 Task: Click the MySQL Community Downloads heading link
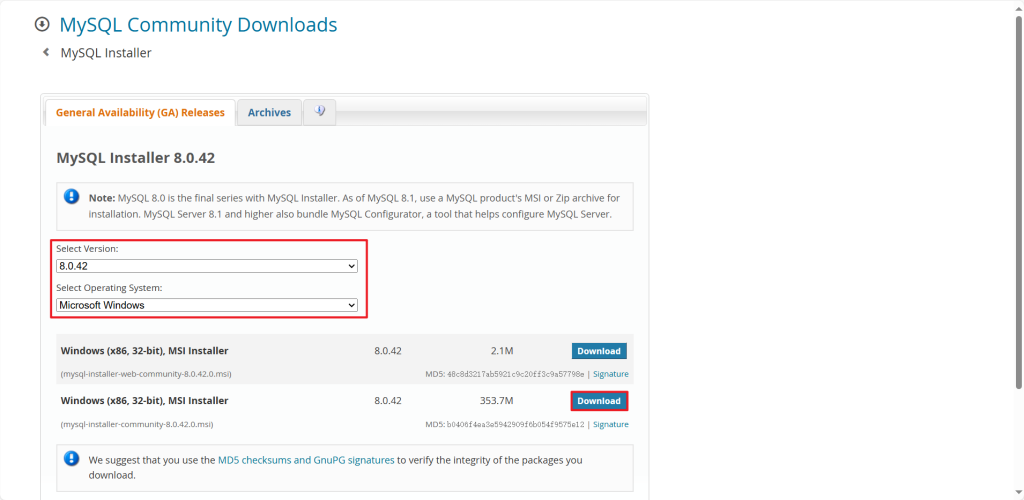coord(198,25)
